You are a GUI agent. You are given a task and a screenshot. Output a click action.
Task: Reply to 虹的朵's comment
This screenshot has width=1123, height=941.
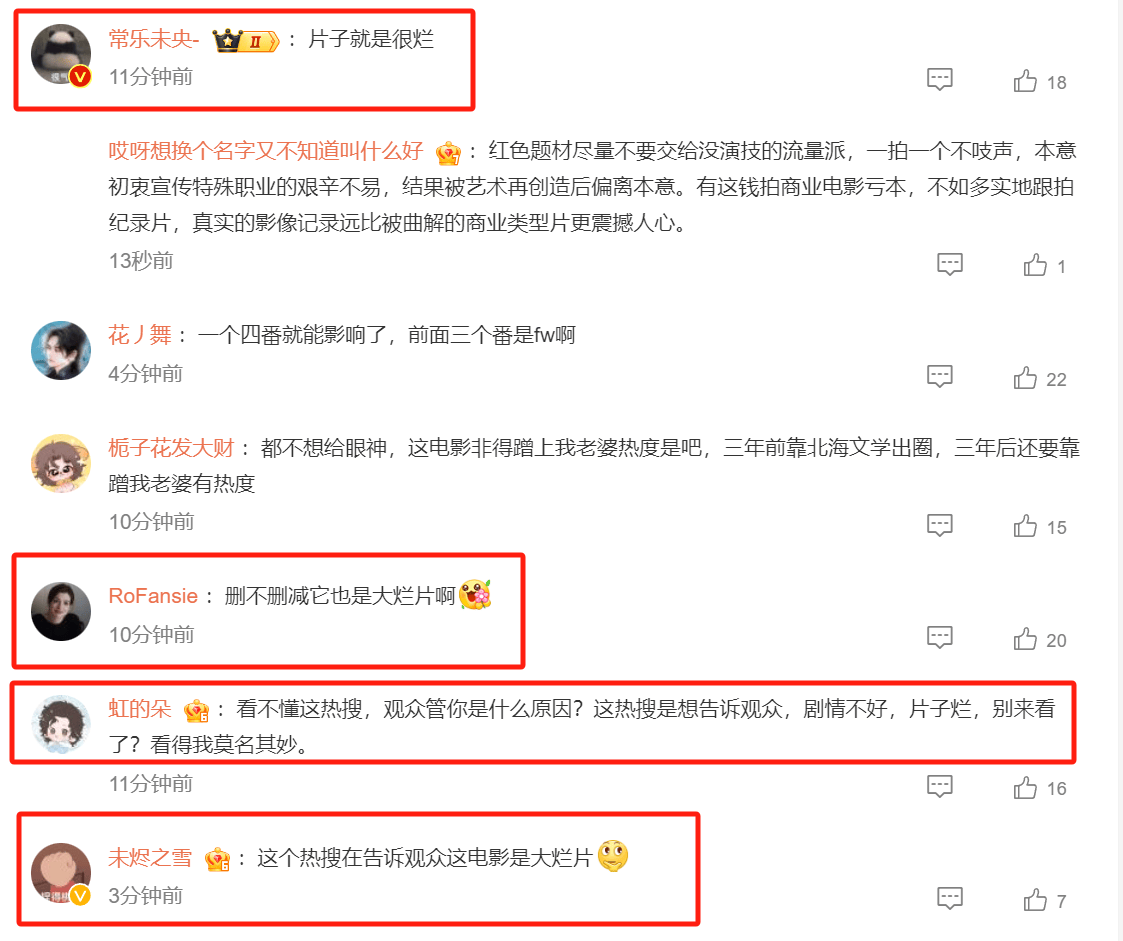[x=940, y=786]
